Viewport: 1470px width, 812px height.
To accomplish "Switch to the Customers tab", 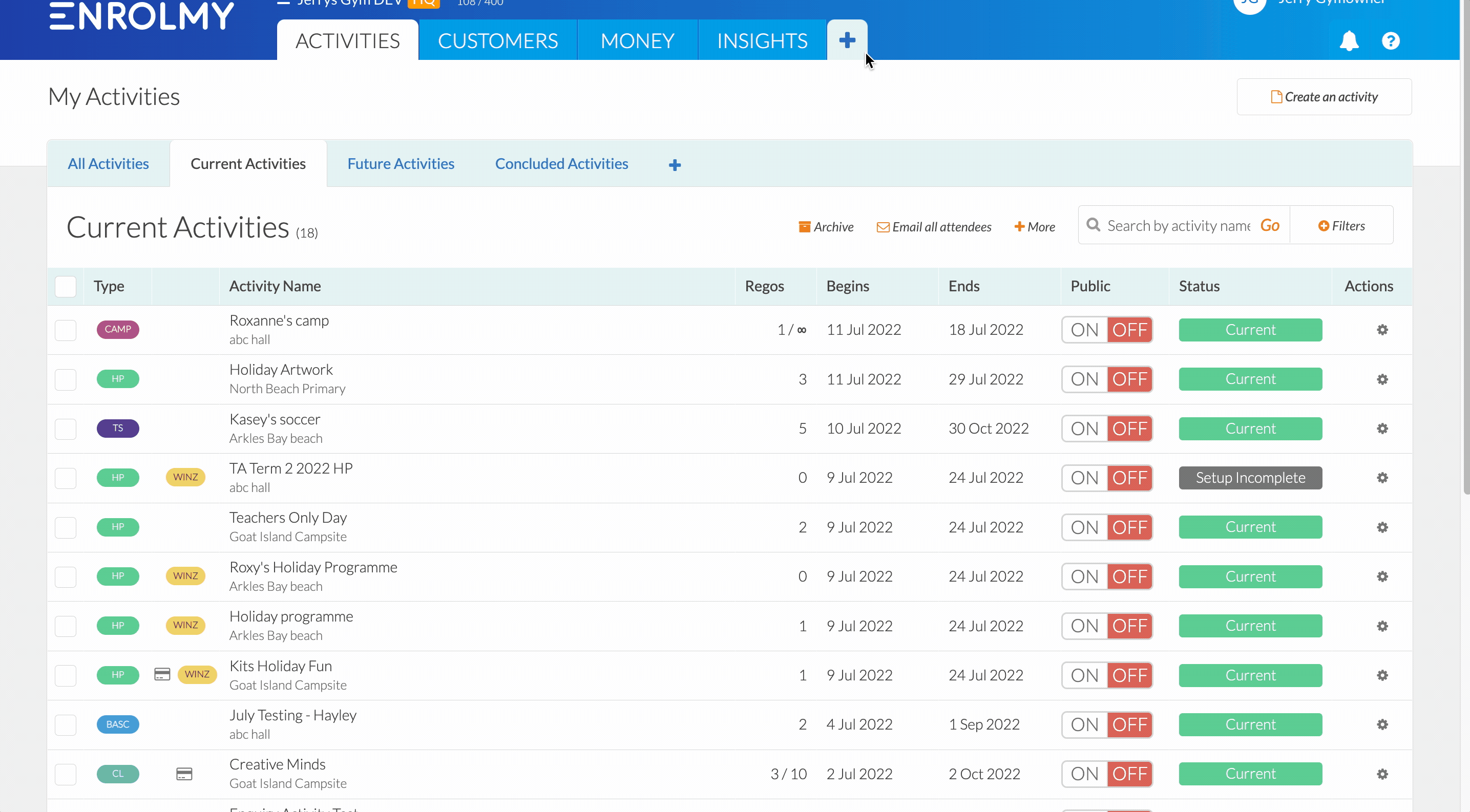I will click(x=498, y=40).
